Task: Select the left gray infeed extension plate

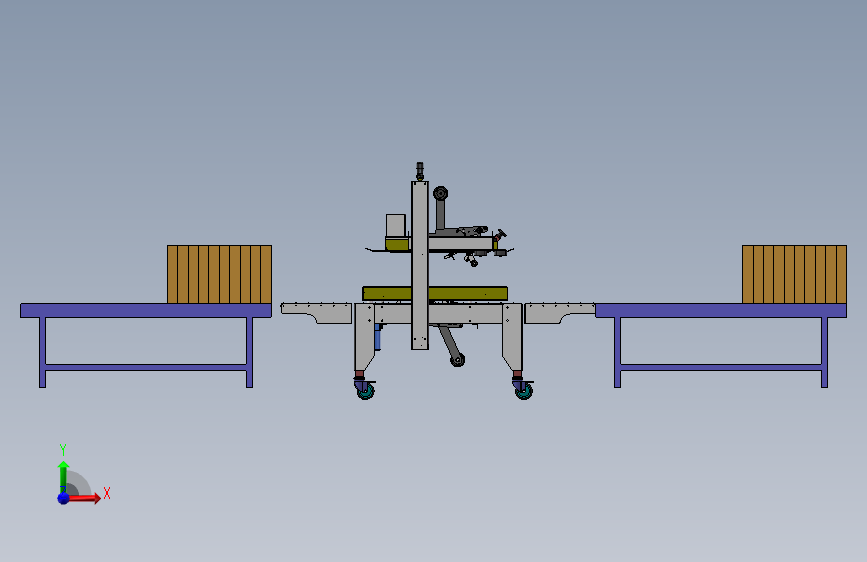Action: point(316,313)
